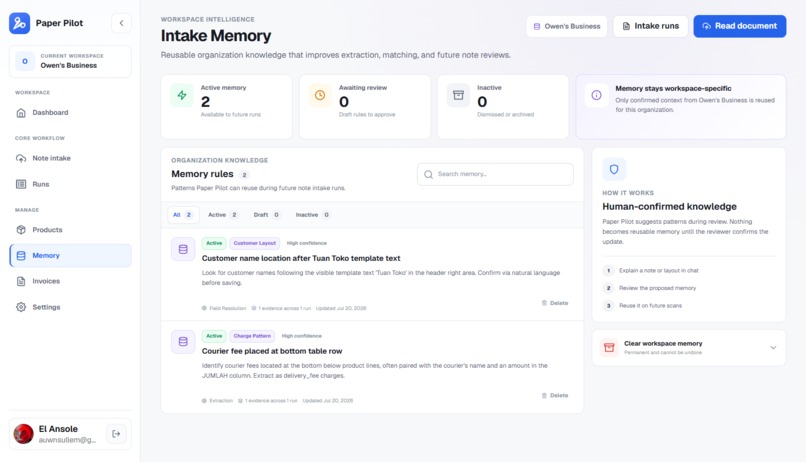Click the Courier fee rule database icon
Viewport: 806px width, 462px height.
[x=183, y=342]
